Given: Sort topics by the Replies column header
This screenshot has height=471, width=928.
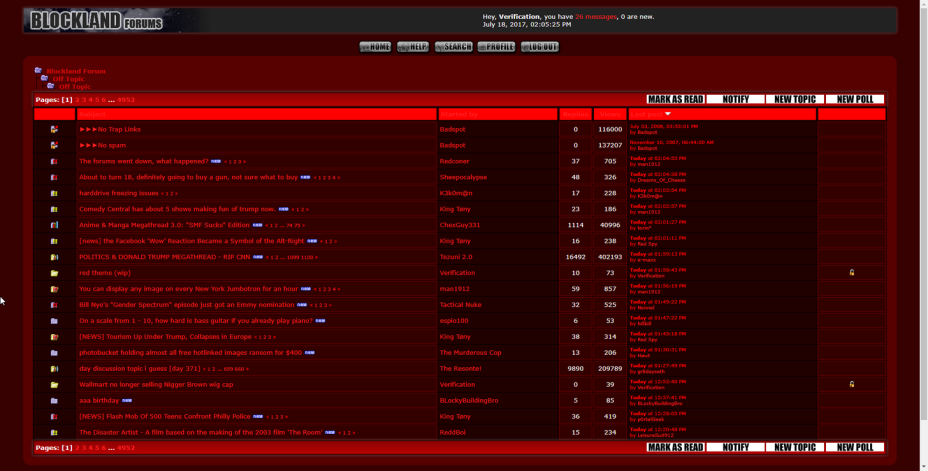Looking at the screenshot, I should click(x=575, y=114).
